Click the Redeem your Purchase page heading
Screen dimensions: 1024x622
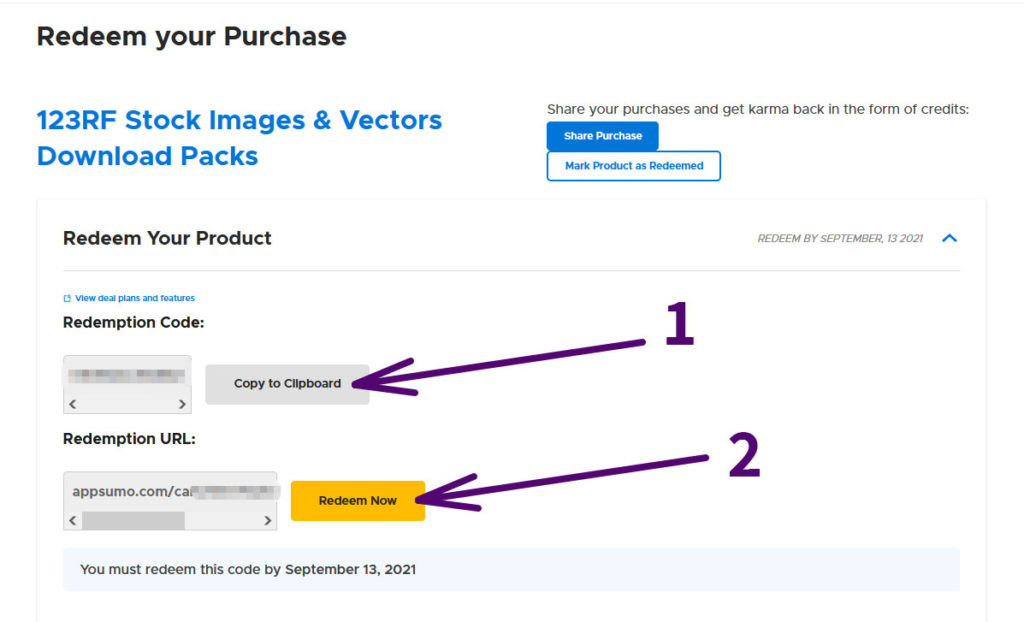click(191, 37)
